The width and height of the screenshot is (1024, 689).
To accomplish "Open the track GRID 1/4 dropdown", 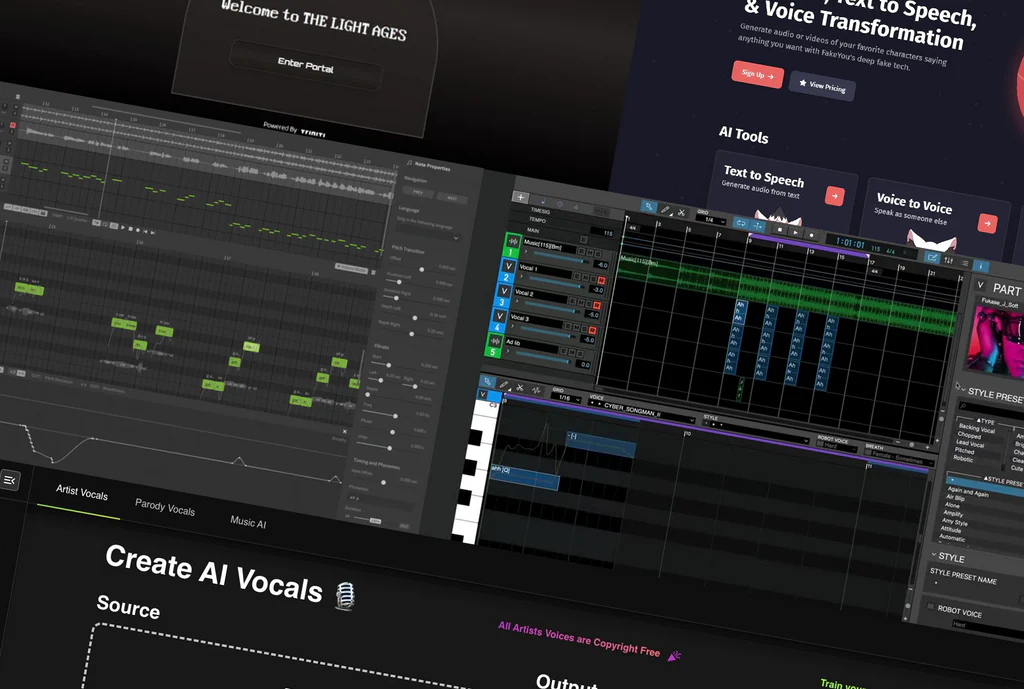I will coord(709,220).
